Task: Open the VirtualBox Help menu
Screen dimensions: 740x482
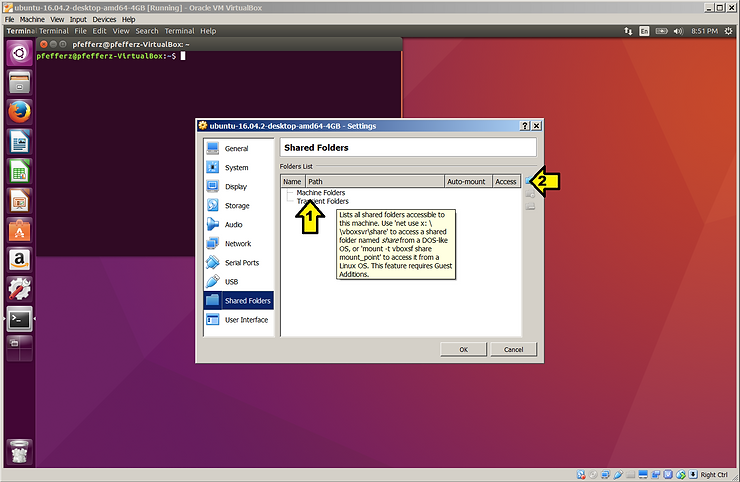Action: pos(128,19)
